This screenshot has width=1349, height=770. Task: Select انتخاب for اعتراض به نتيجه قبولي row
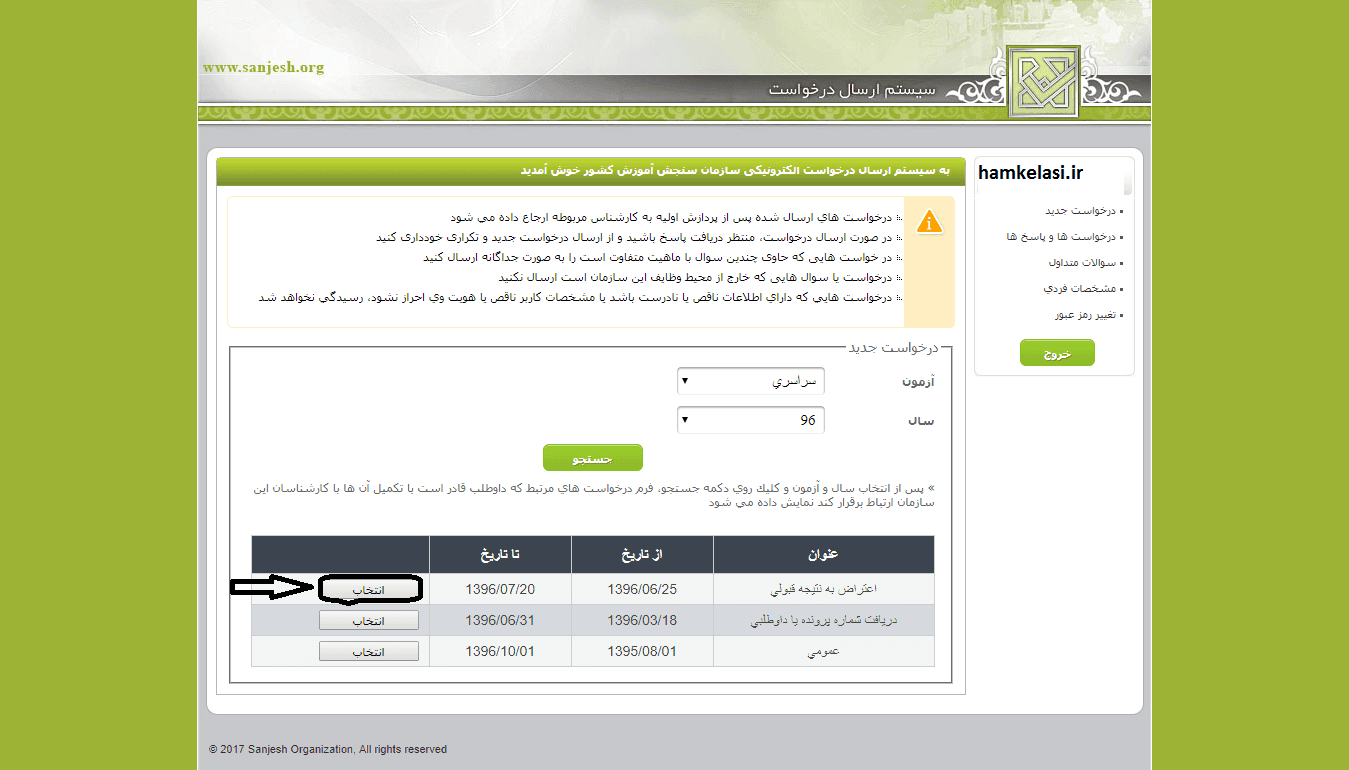(369, 589)
